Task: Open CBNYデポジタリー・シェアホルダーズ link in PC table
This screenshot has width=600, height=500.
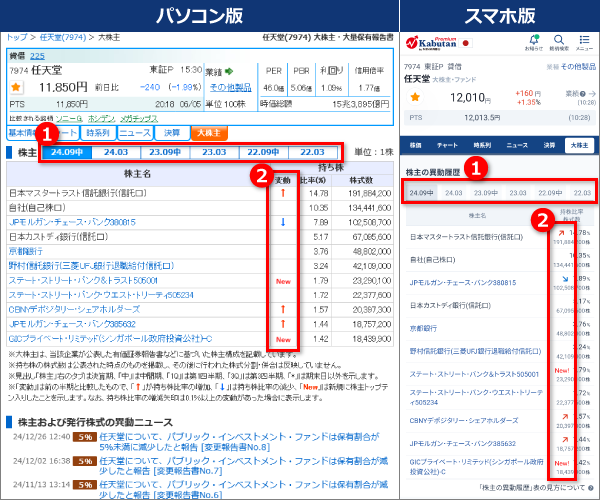Action: [74, 309]
